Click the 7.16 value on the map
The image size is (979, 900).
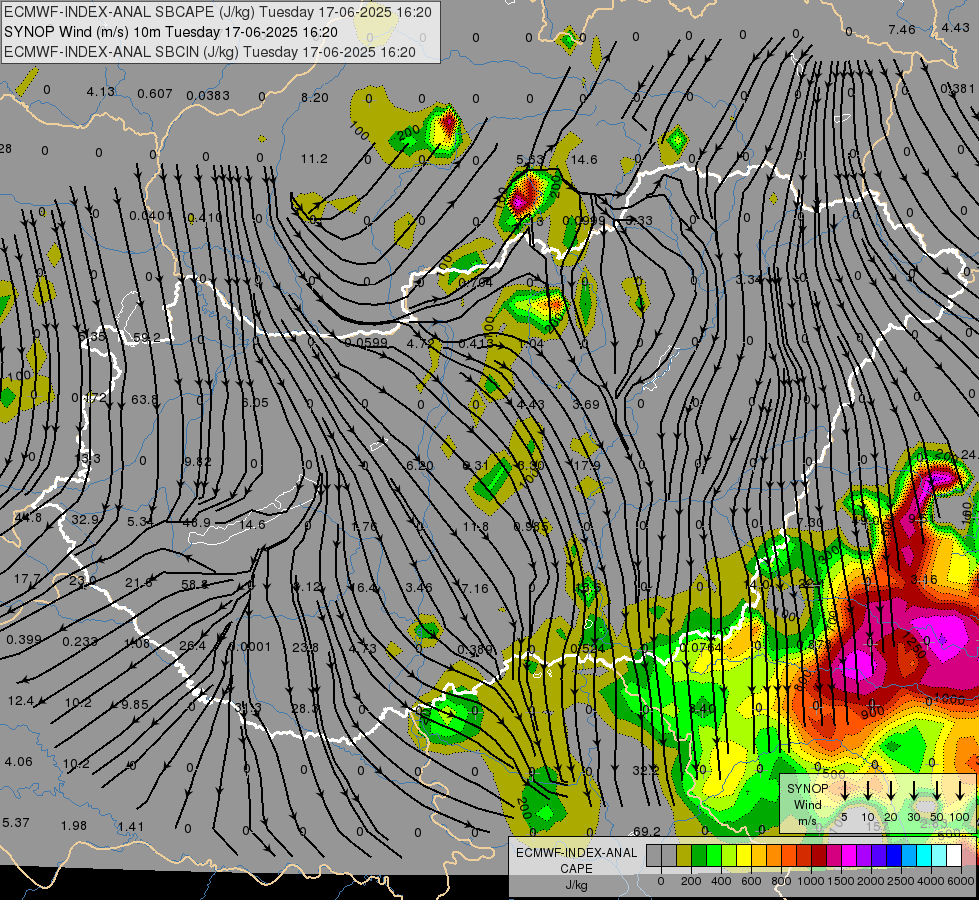point(475,588)
